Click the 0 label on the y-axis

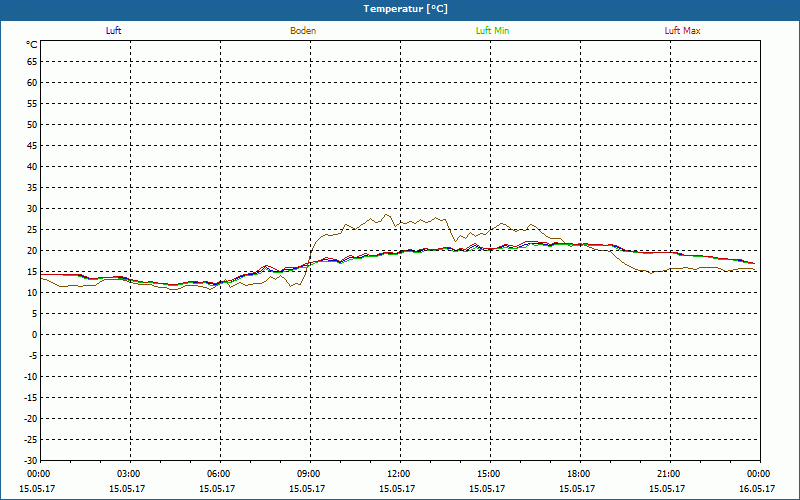click(35, 335)
